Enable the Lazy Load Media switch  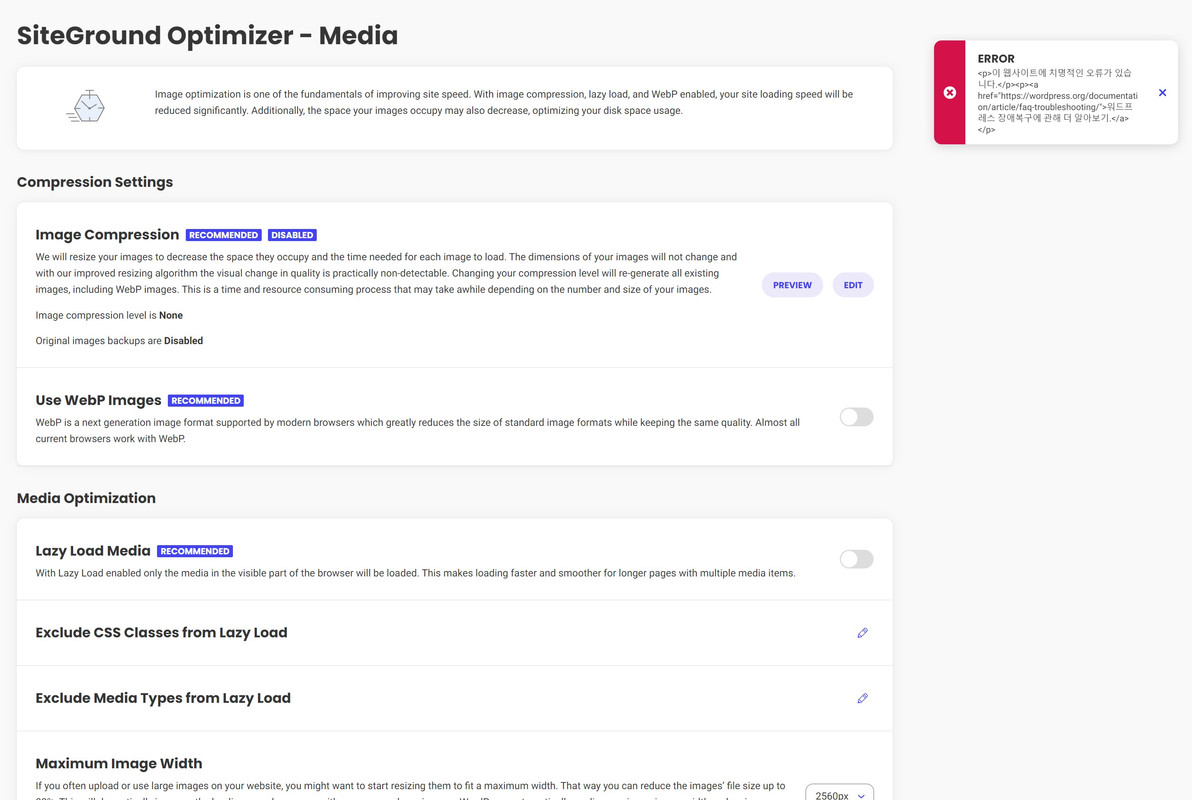point(856,559)
